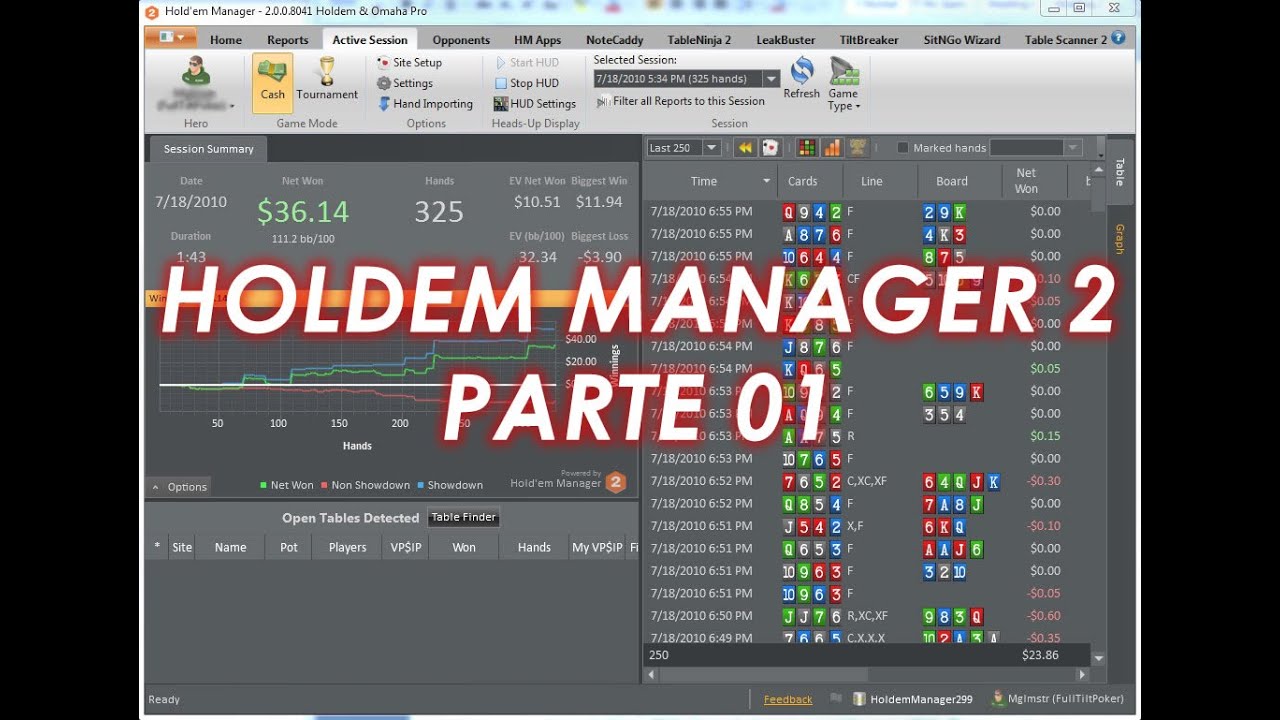
Task: Click the 325 hands count value
Action: (439, 211)
